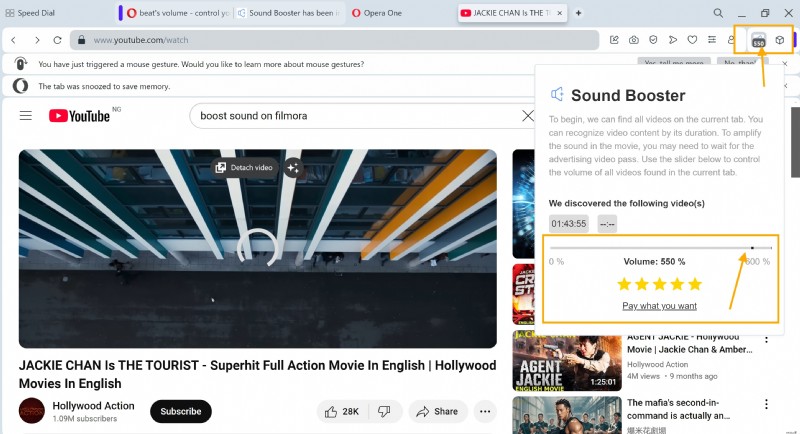The width and height of the screenshot is (800, 434).
Task: Dislike the video with the thumbs-down button
Action: click(x=385, y=412)
